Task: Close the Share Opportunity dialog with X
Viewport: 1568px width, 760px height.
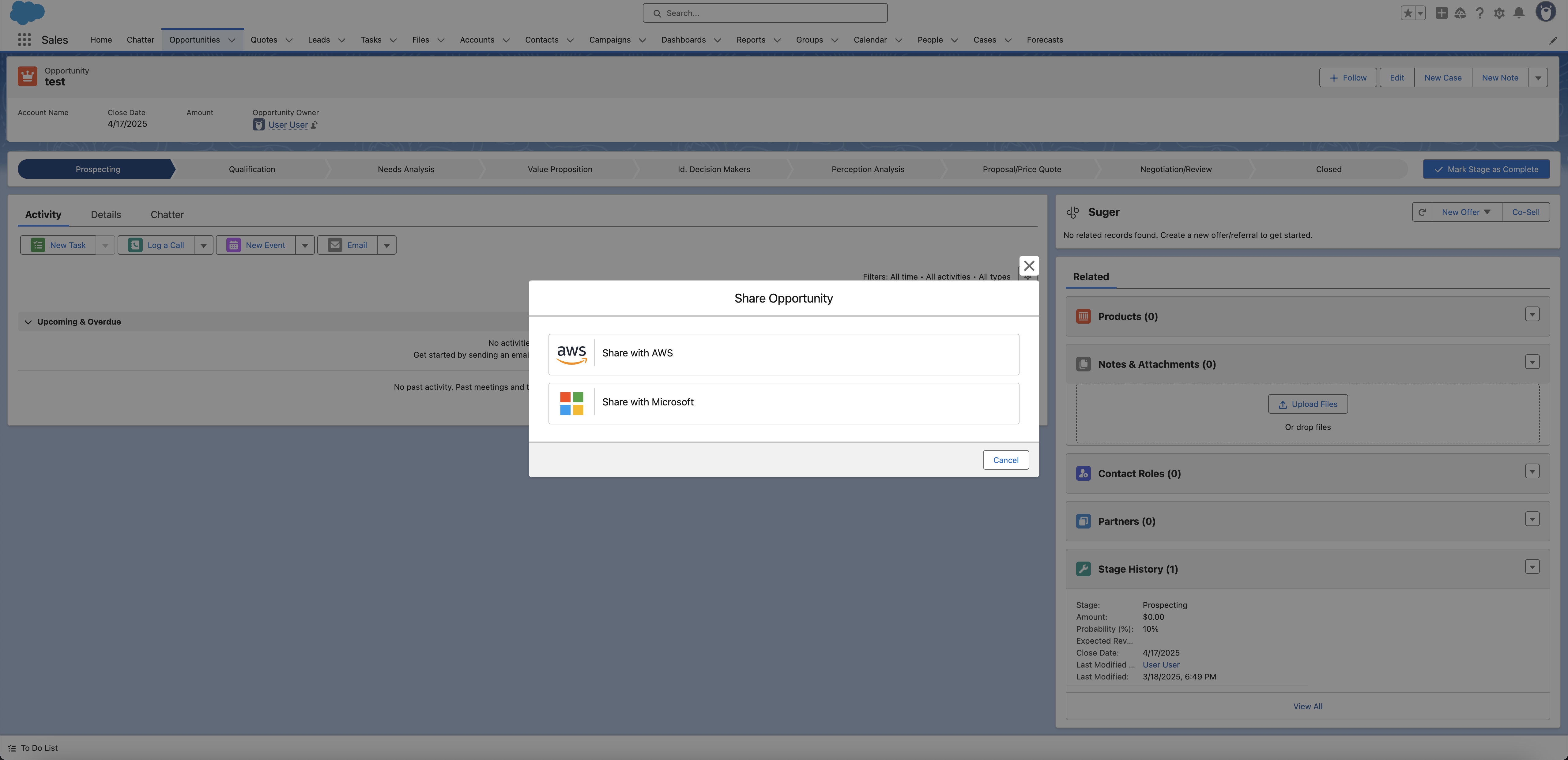Action: 1029,266
